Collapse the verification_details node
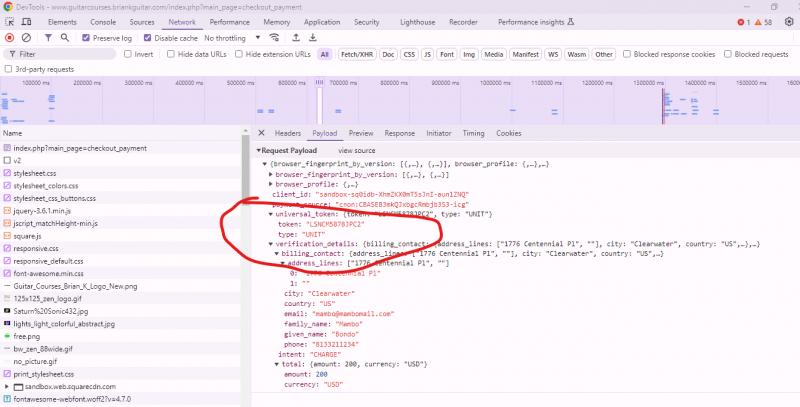The width and height of the screenshot is (800, 407). [x=271, y=244]
